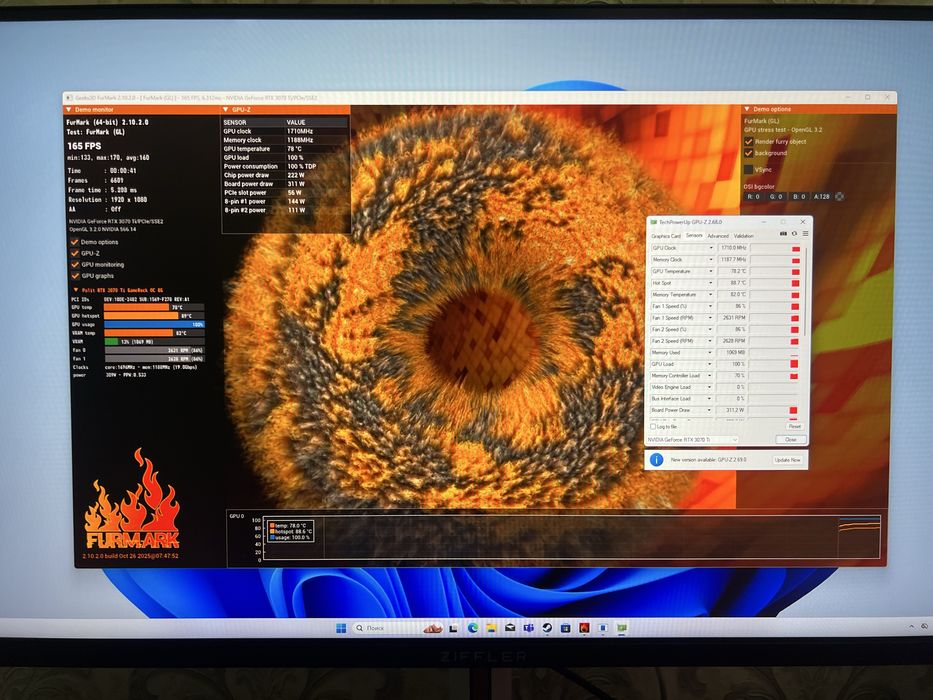The height and width of the screenshot is (700, 933).
Task: Click the GPU-Z screenshot camera icon
Action: pyautogui.click(x=783, y=234)
